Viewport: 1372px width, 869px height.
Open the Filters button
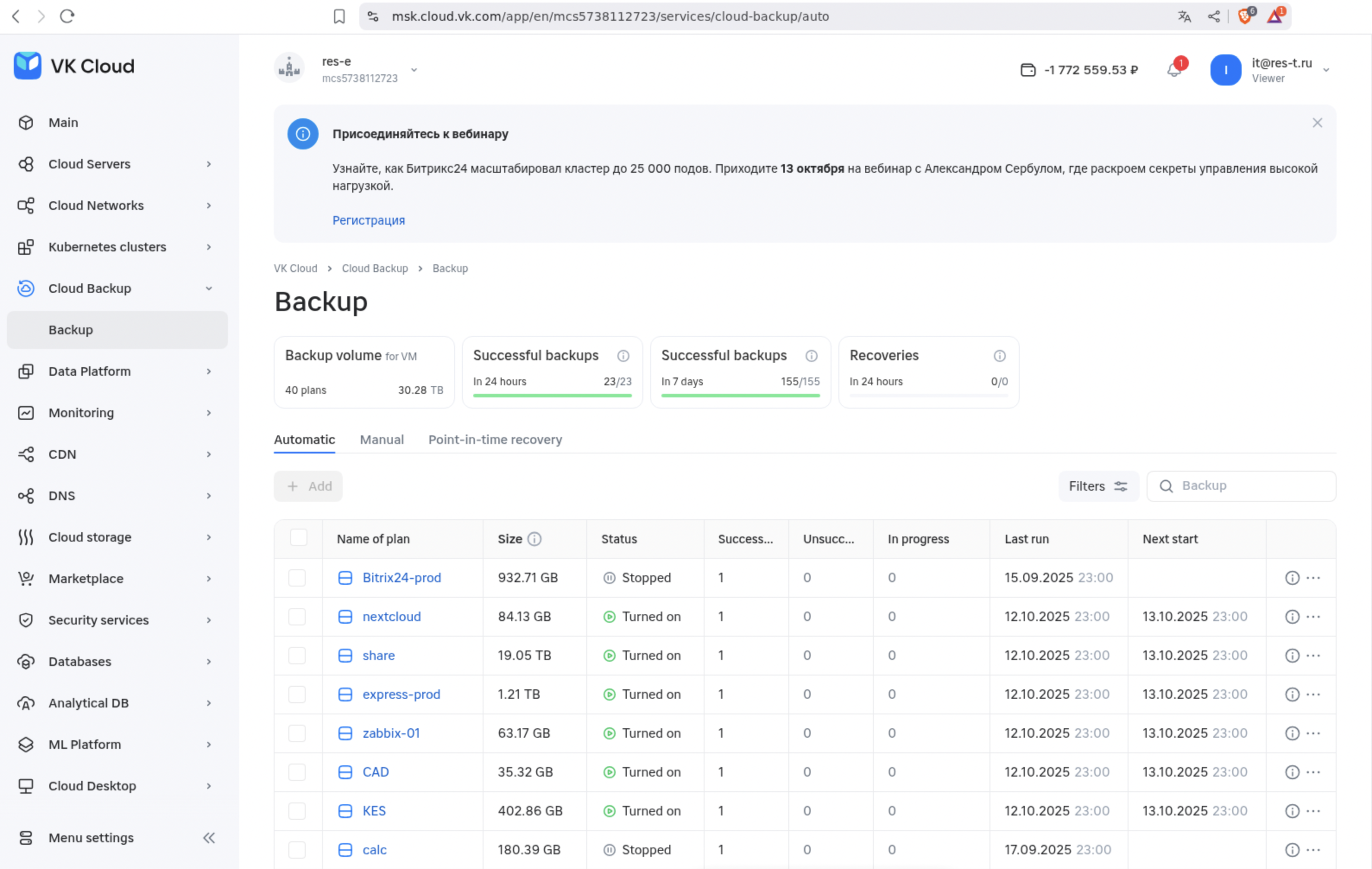pyautogui.click(x=1098, y=486)
